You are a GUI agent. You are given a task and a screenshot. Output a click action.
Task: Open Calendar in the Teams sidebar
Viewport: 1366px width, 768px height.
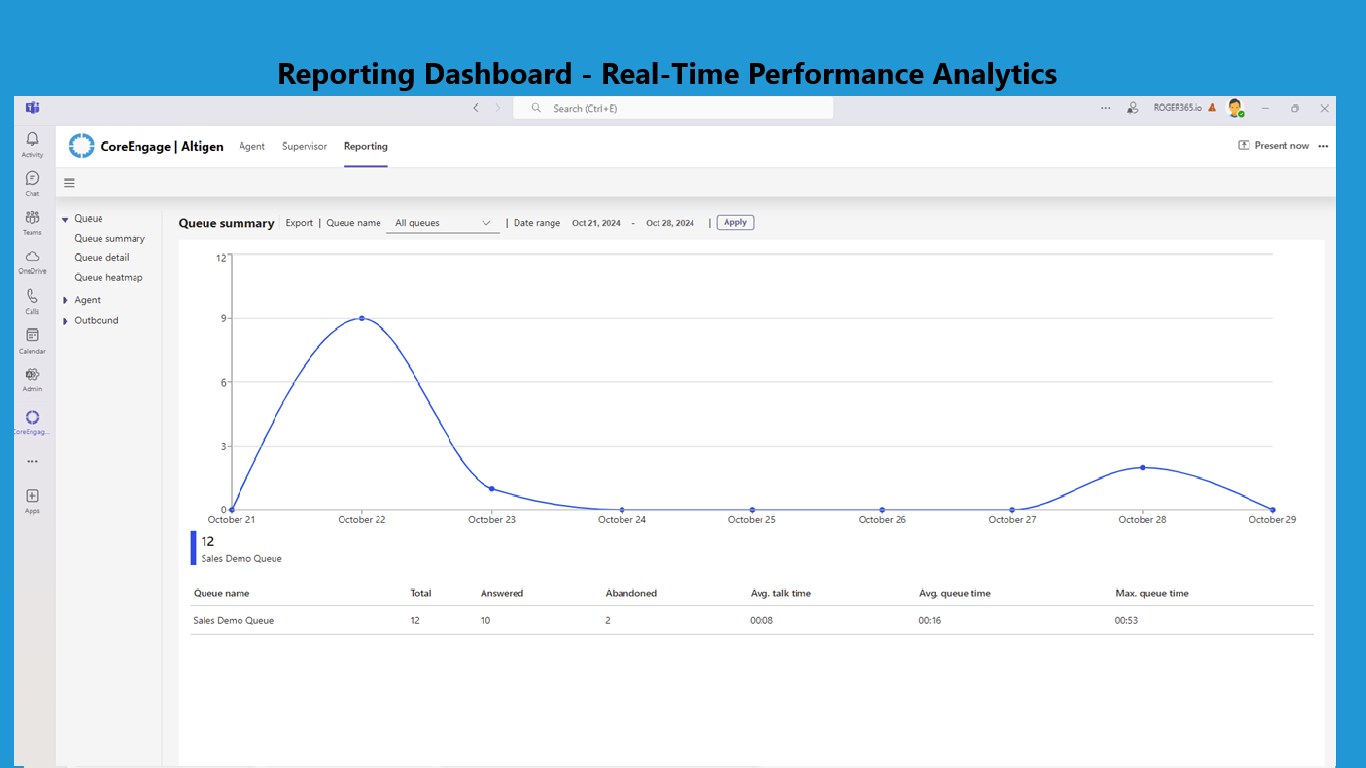32,341
